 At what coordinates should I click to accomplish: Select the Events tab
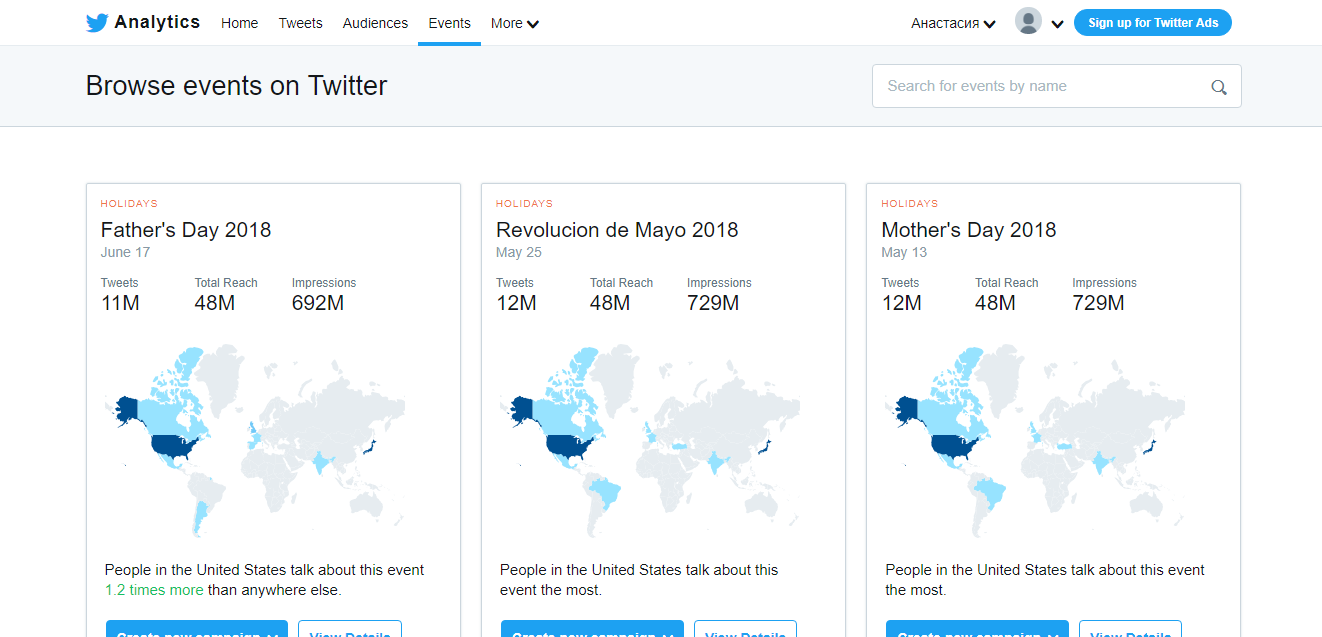pyautogui.click(x=449, y=23)
